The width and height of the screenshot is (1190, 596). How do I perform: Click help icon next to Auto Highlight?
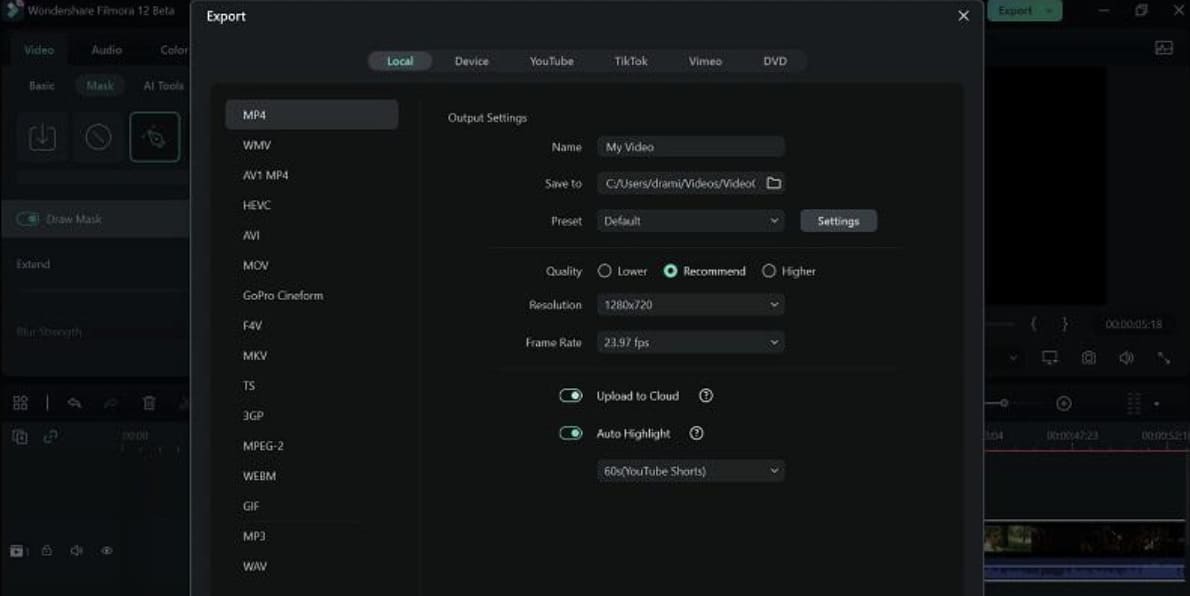pos(697,434)
